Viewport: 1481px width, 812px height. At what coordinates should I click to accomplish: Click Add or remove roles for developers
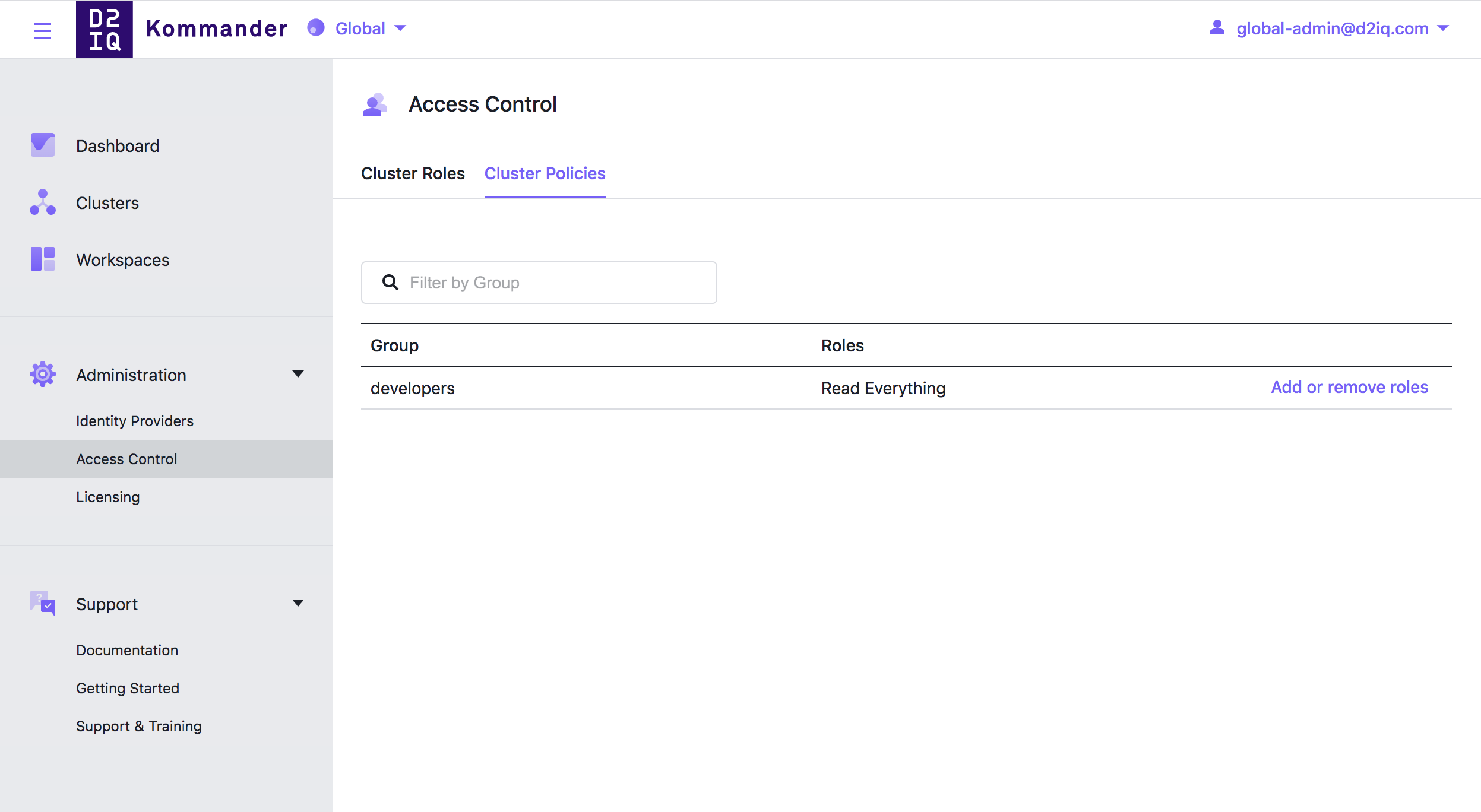tap(1350, 387)
